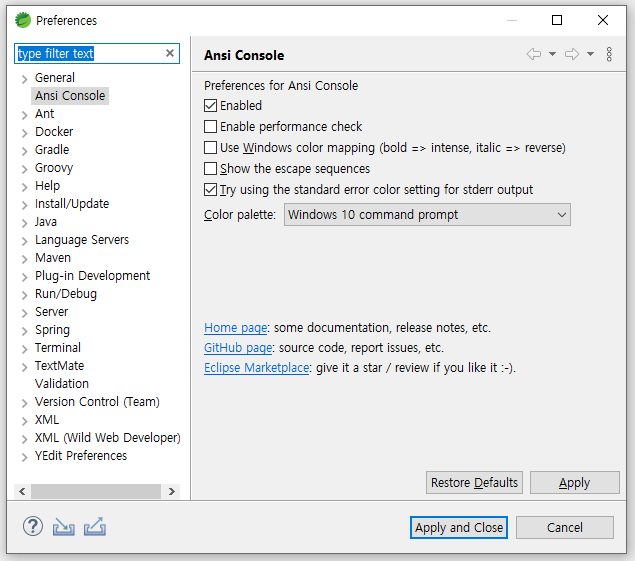The width and height of the screenshot is (635, 561).
Task: Expand the Ant tree node
Action: [25, 115]
